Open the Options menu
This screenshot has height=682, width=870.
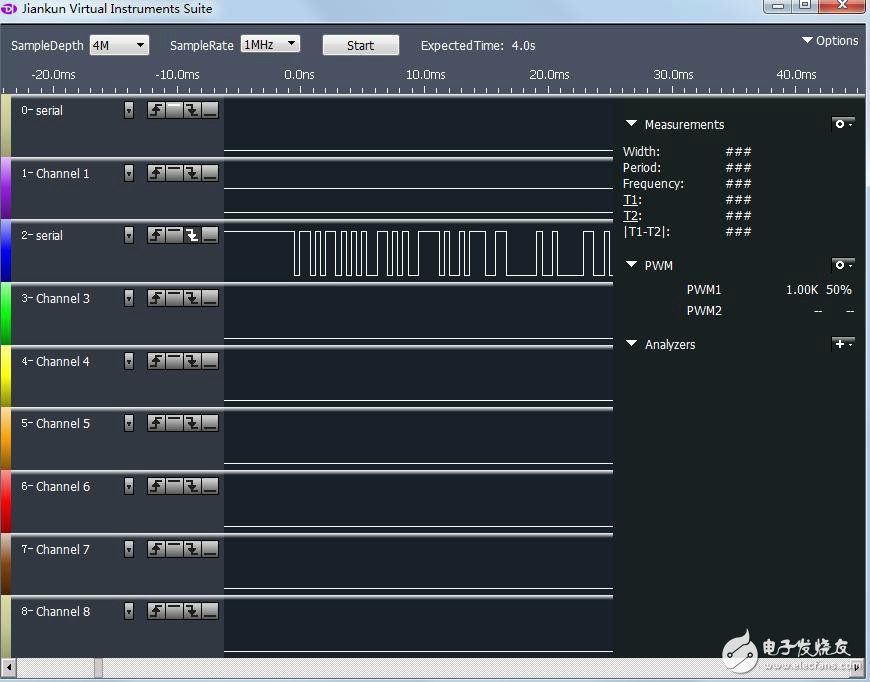pos(830,41)
